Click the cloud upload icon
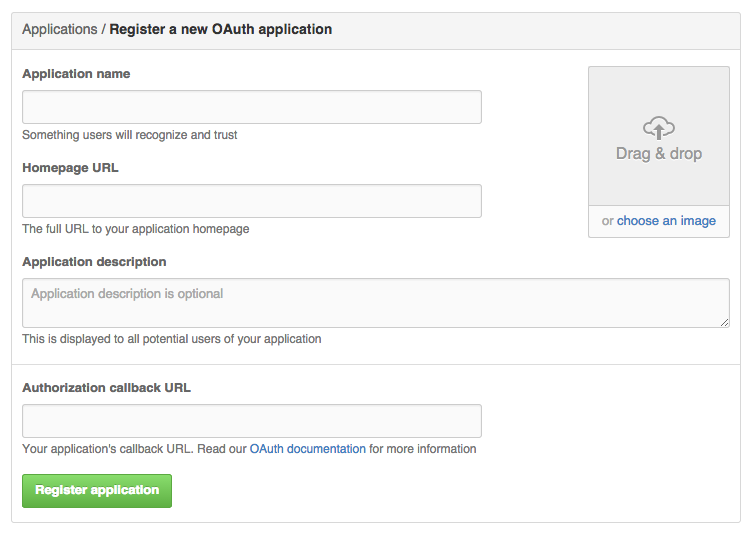This screenshot has height=535, width=753. coord(659,128)
